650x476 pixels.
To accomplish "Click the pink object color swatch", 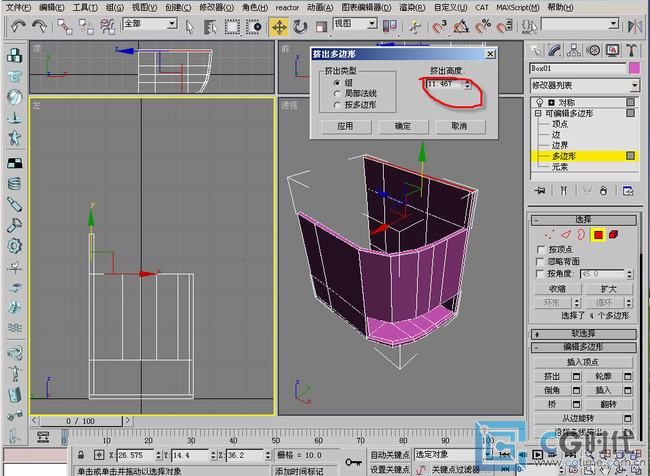I will (634, 68).
